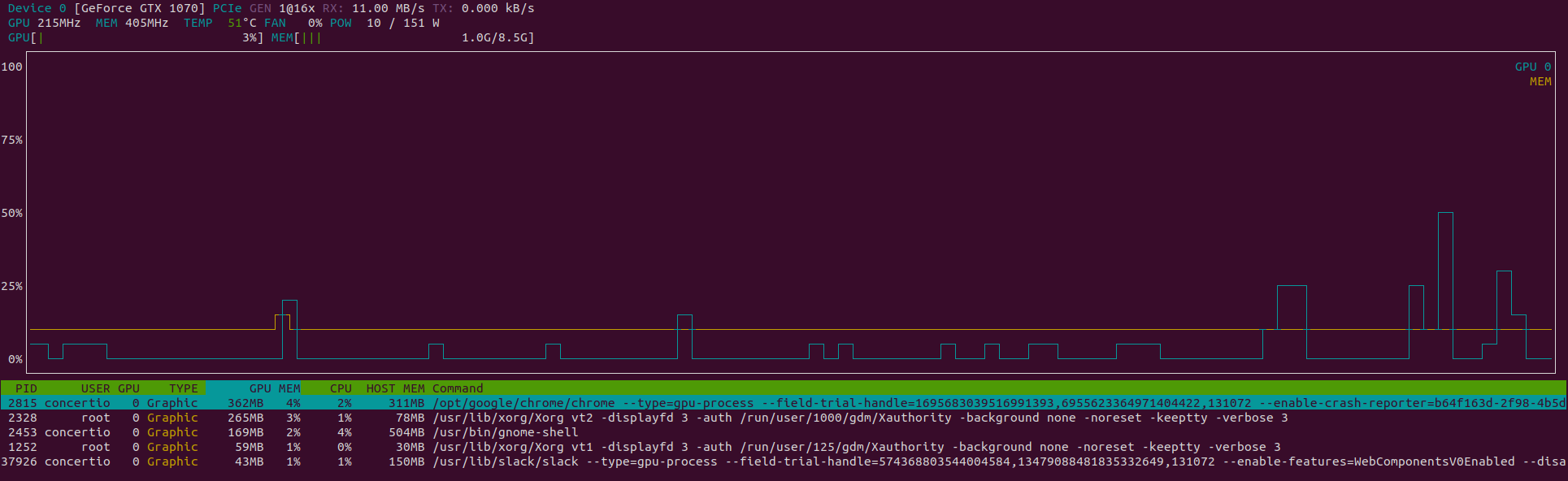This screenshot has height=481, width=1568.
Task: Click the Device 0 label
Action: [x=37, y=8]
